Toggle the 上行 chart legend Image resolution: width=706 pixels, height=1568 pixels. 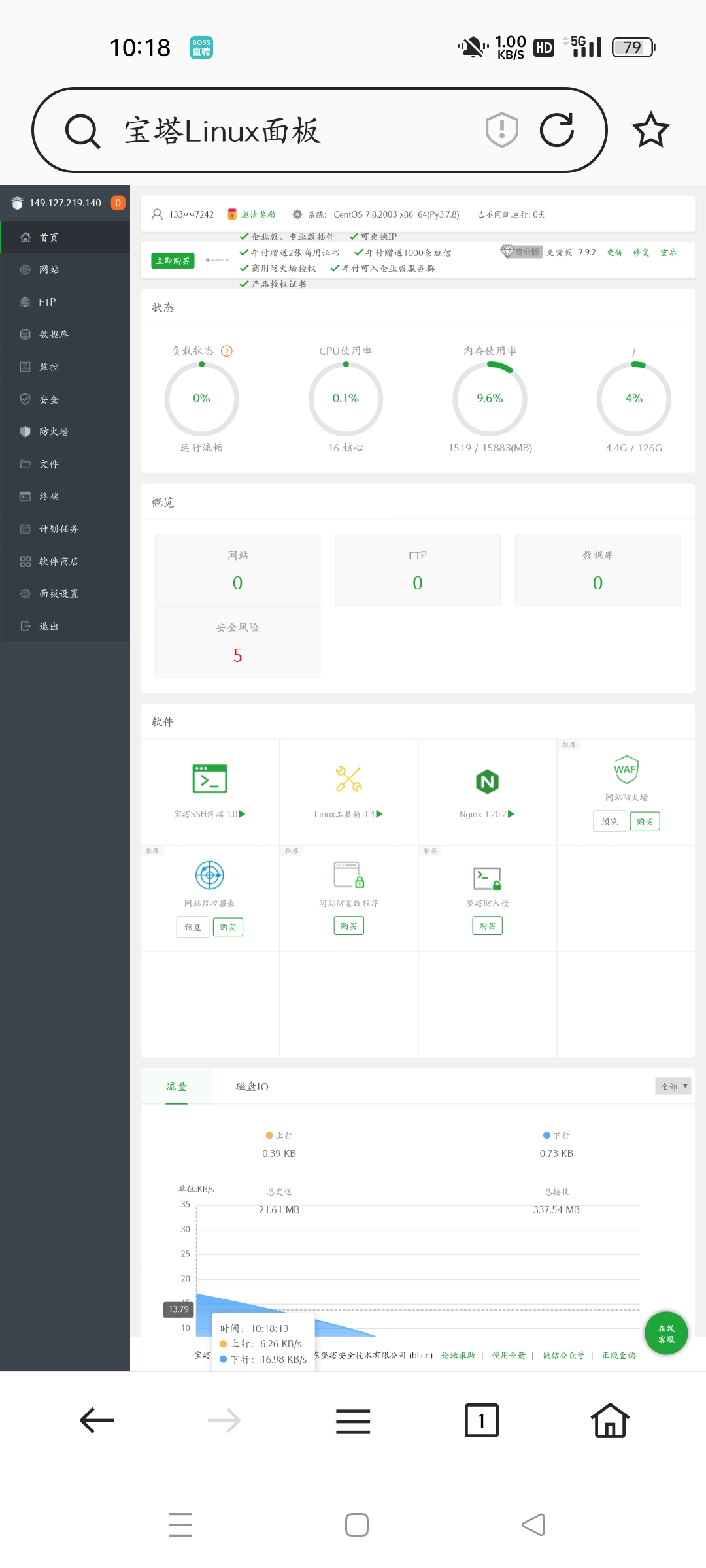point(279,1135)
